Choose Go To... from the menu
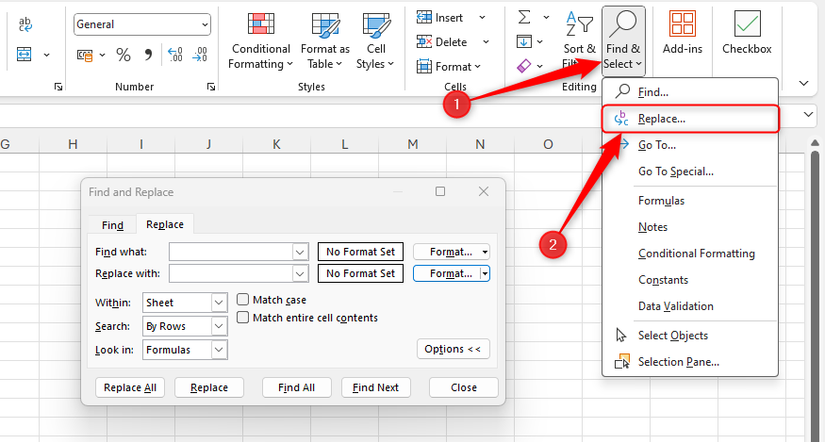825x442 pixels. tap(689, 145)
